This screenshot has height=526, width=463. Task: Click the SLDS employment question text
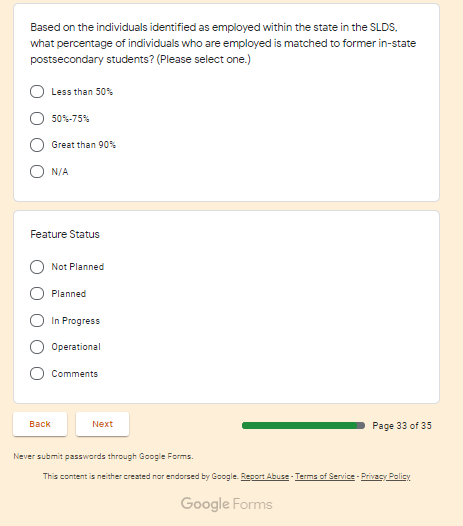click(223, 43)
